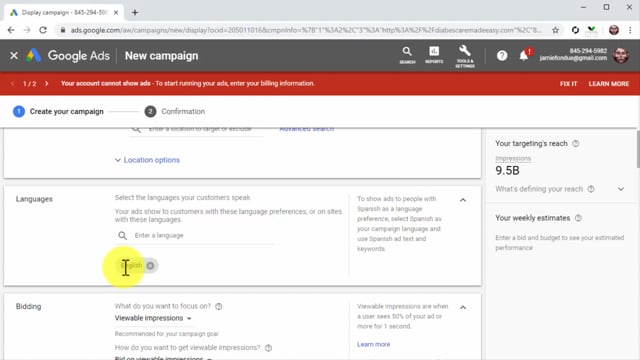The image size is (640, 360).
Task: Go to next alert in red banner
Action: coord(47,84)
